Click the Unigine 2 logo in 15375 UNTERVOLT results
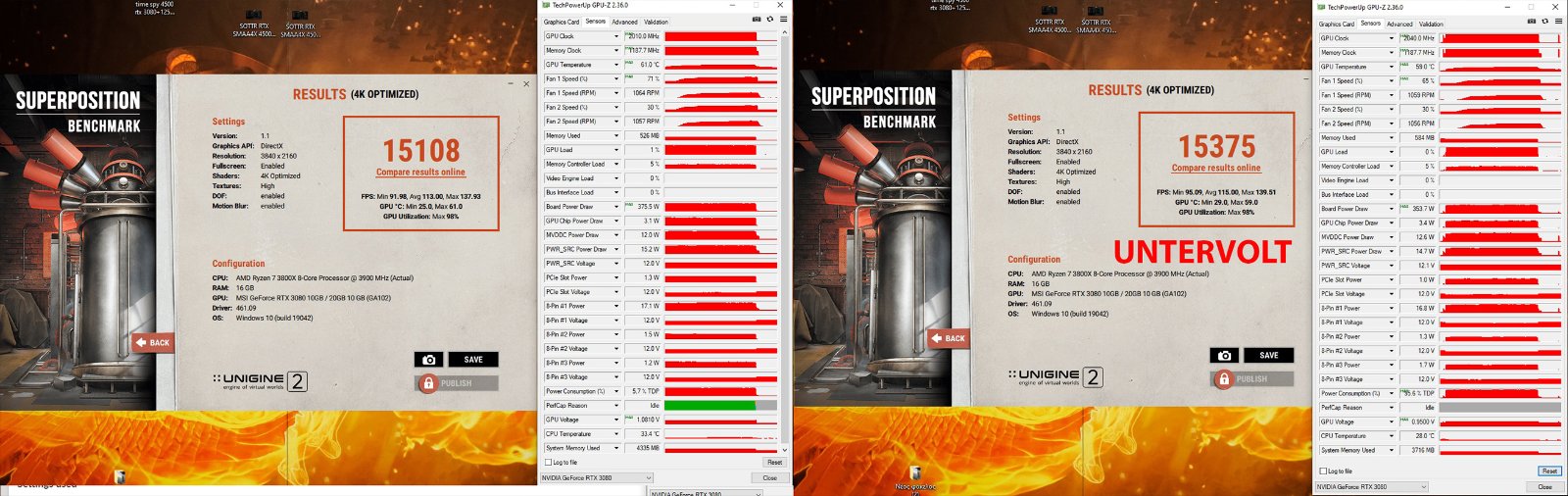The image size is (1568, 496). (x=1055, y=377)
